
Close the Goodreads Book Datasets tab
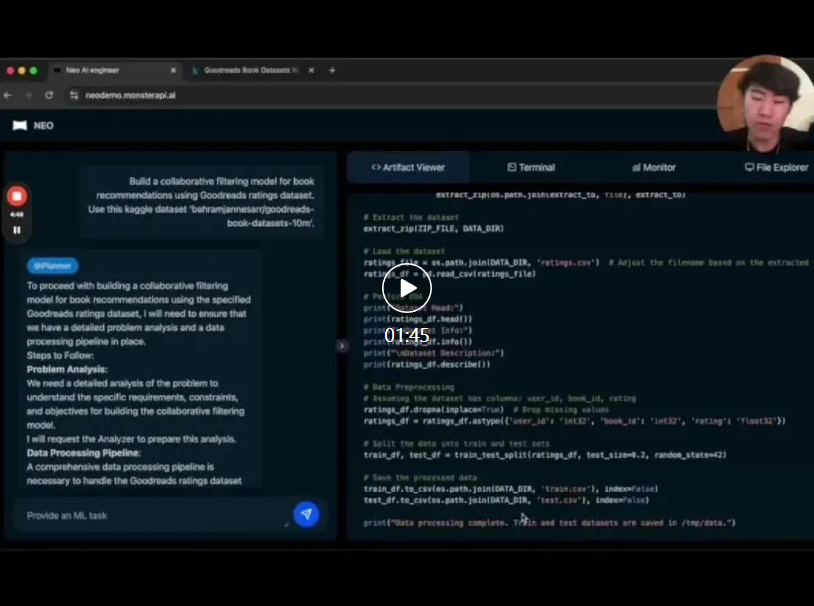311,70
